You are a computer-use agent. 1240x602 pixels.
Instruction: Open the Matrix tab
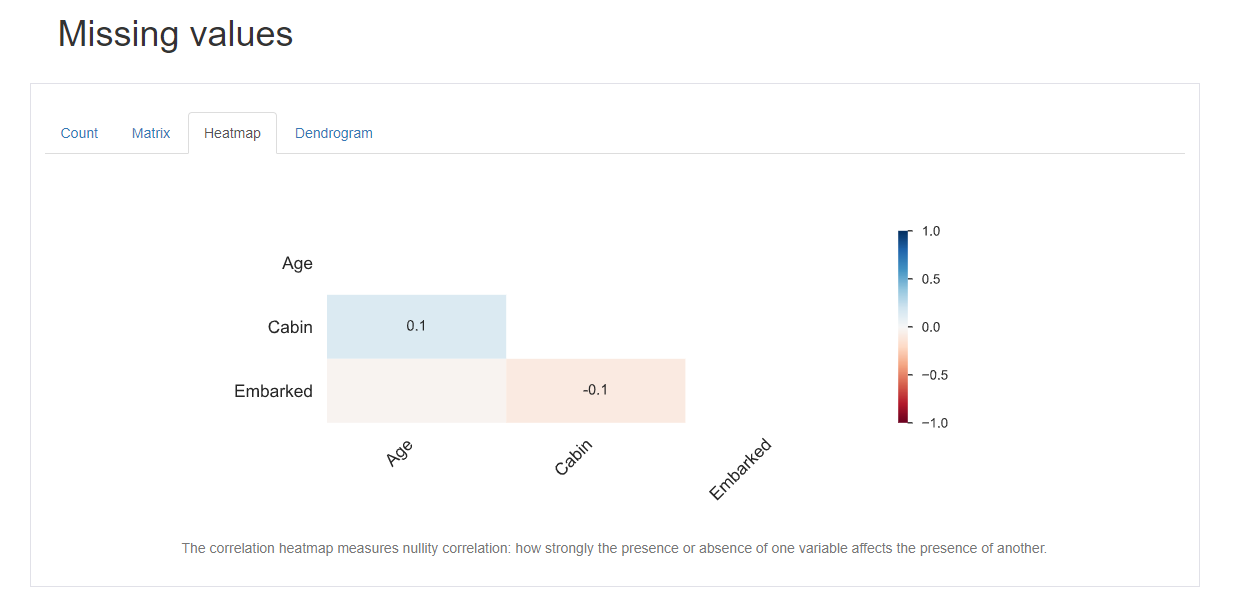pyautogui.click(x=151, y=133)
